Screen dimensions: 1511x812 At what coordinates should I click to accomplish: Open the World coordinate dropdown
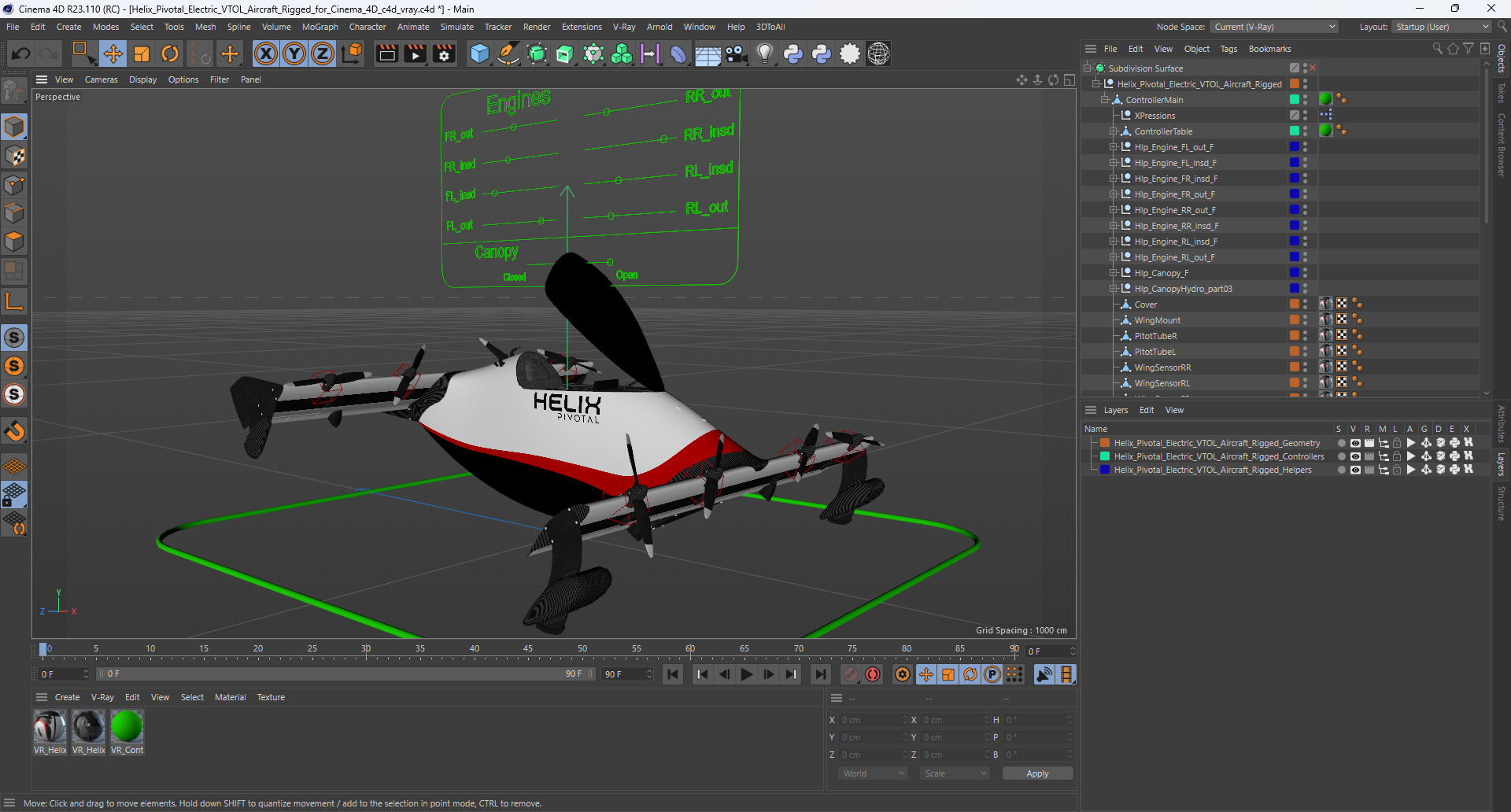pyautogui.click(x=874, y=773)
